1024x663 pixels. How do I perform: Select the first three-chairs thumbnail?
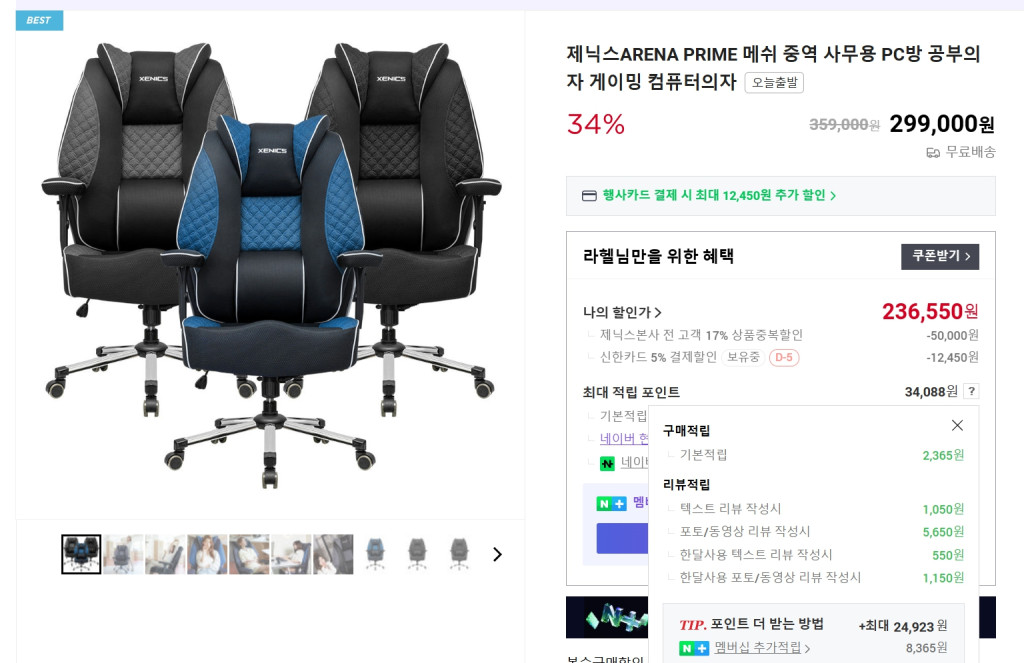(x=81, y=555)
